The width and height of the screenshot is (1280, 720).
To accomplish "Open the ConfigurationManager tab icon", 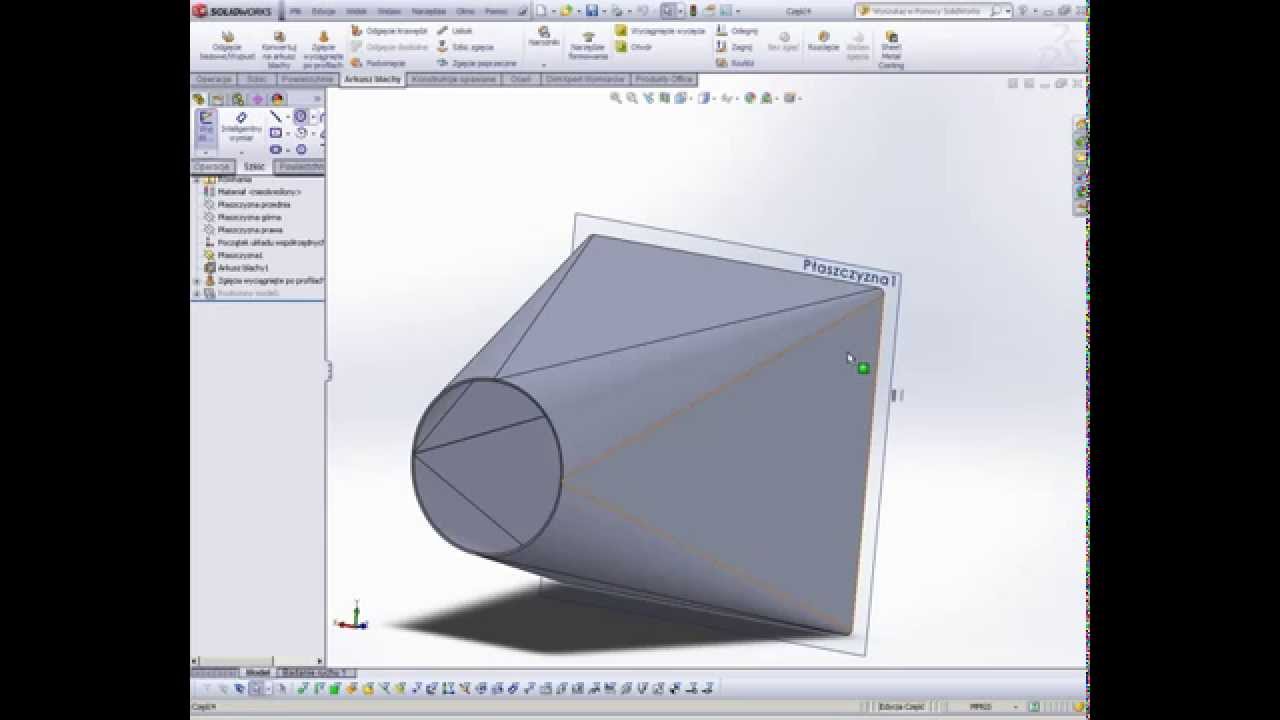I will click(x=238, y=99).
